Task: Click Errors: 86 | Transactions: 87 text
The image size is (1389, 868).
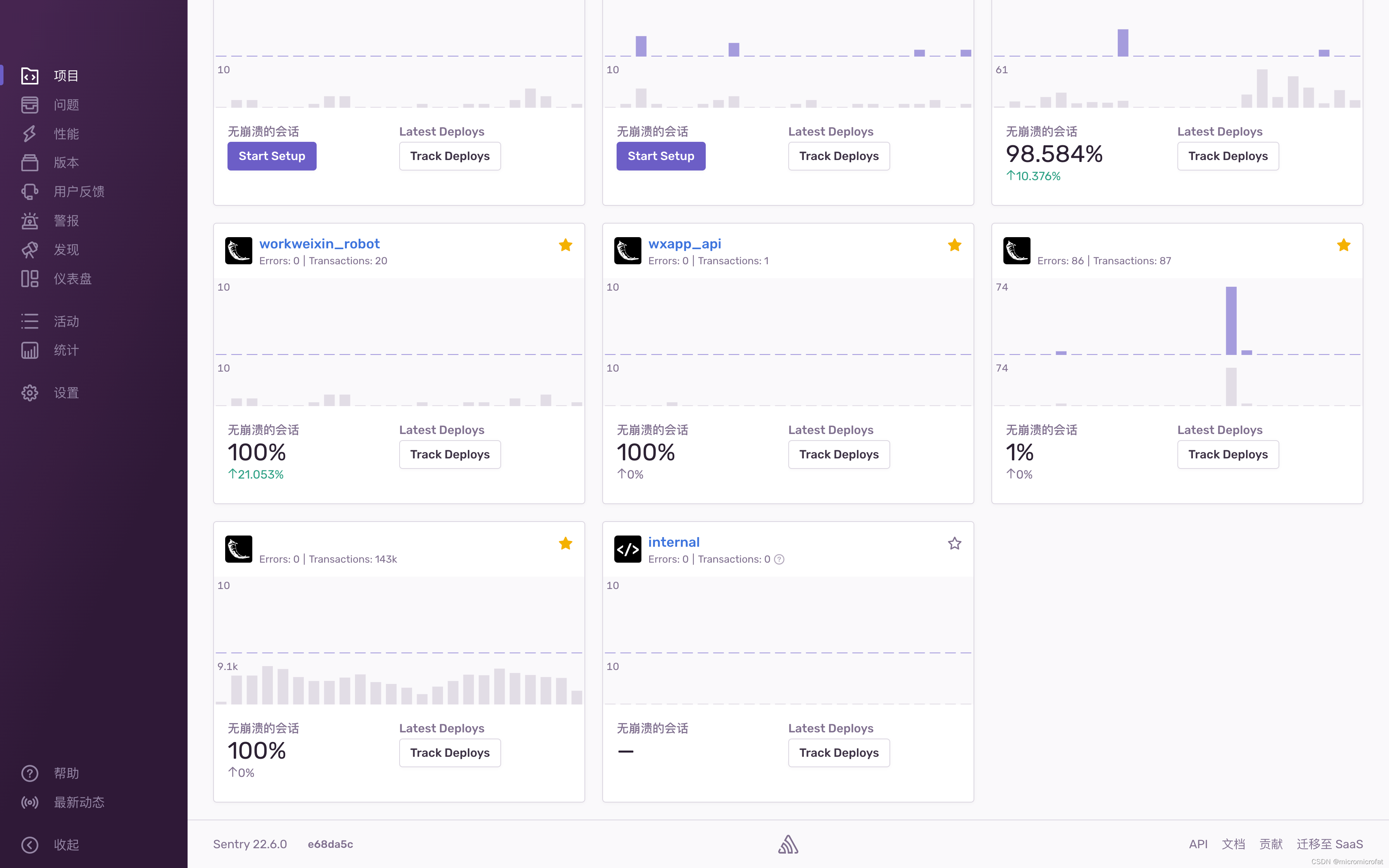Action: point(1104,261)
